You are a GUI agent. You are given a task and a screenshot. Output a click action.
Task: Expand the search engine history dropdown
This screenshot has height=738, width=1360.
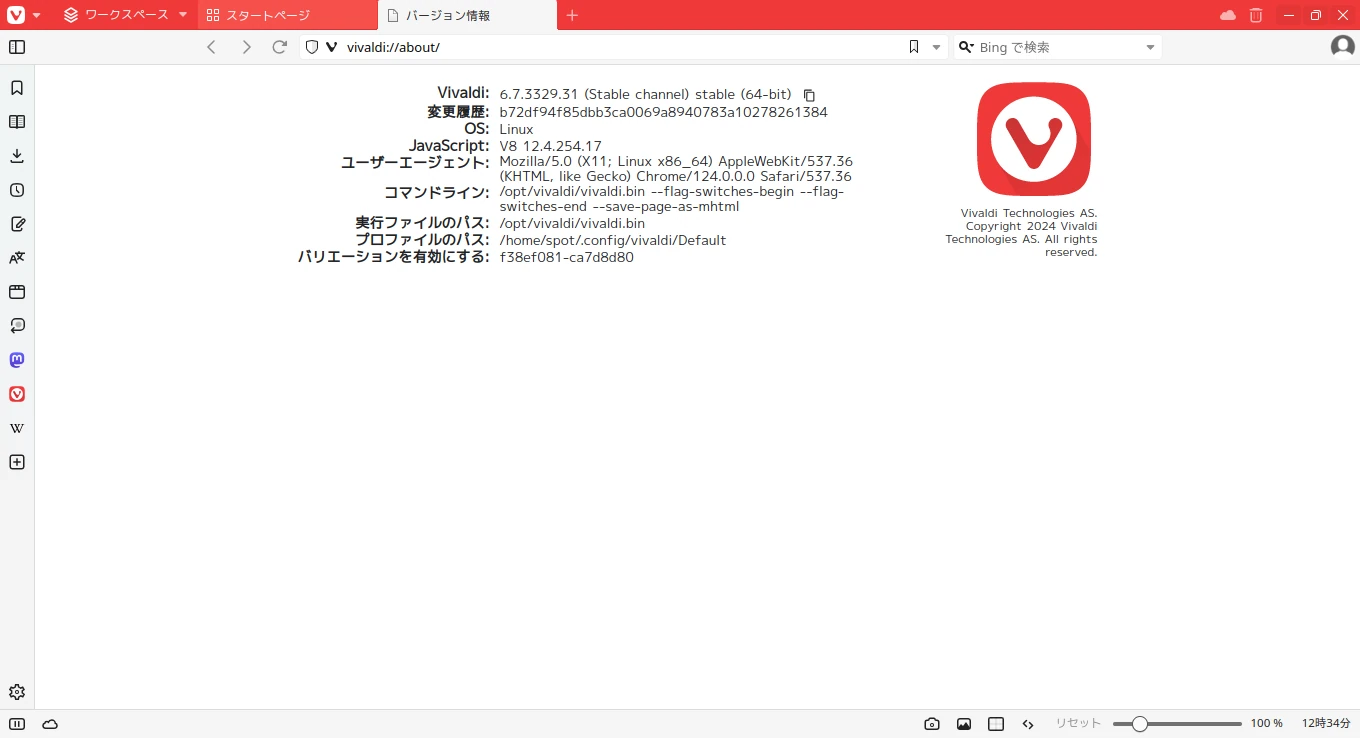1150,47
